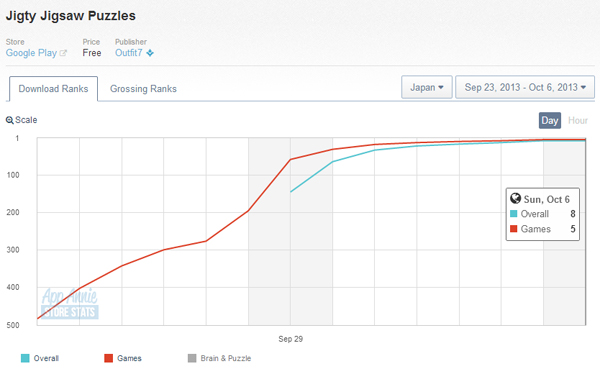Open the Japan country dropdown
The image size is (600, 380).
pos(427,87)
